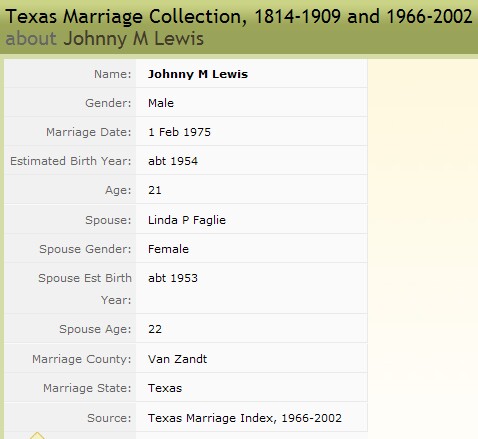Click the Texas Marriage Collection page title

tap(239, 17)
